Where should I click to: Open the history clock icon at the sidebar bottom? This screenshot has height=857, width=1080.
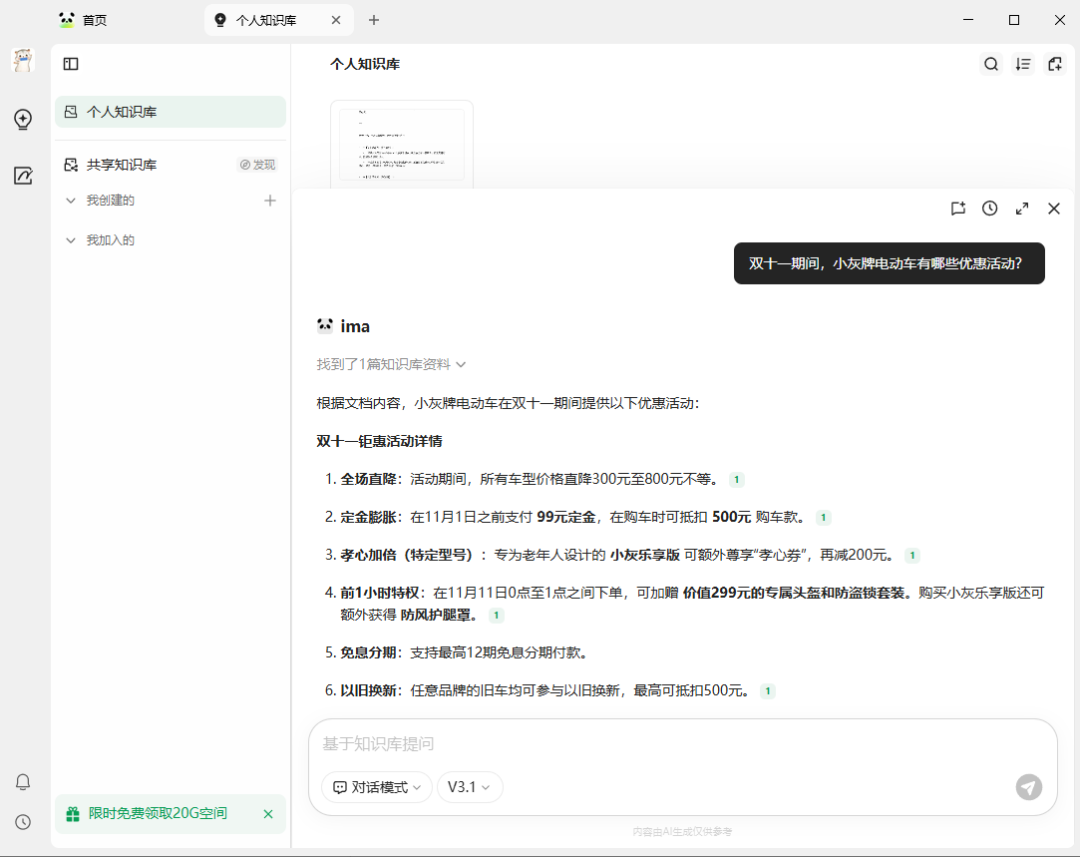pyautogui.click(x=23, y=822)
